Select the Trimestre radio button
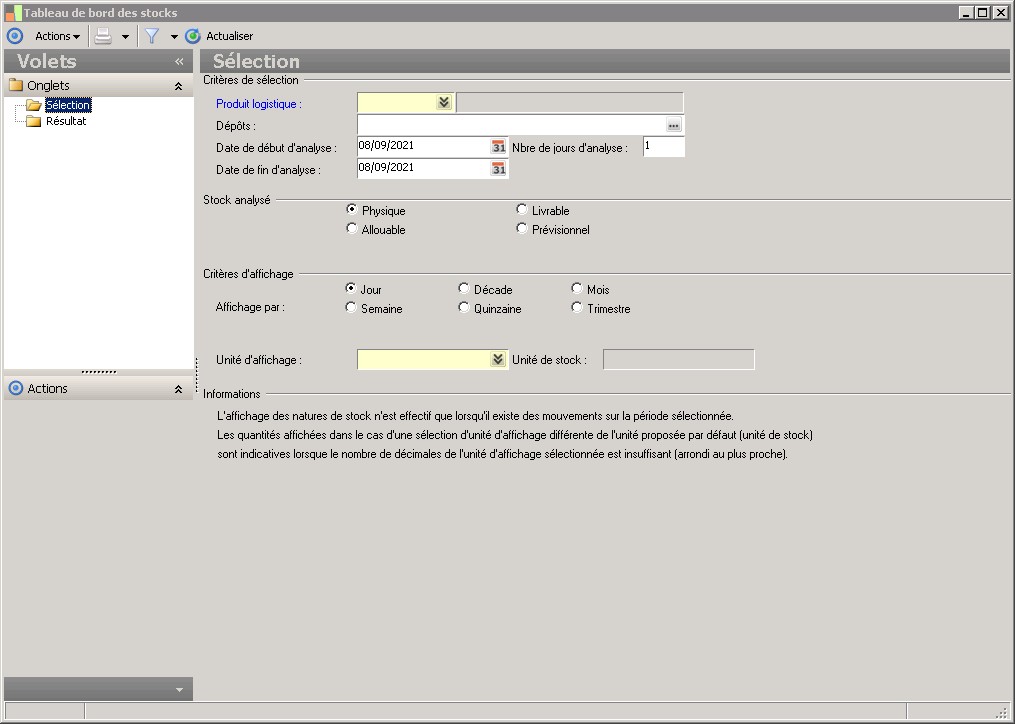Screen dimensions: 1015x724 577,308
